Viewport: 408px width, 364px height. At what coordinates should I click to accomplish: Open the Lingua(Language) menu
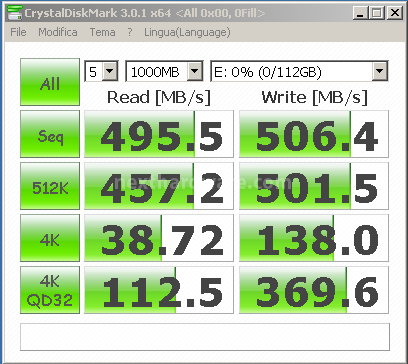click(187, 32)
